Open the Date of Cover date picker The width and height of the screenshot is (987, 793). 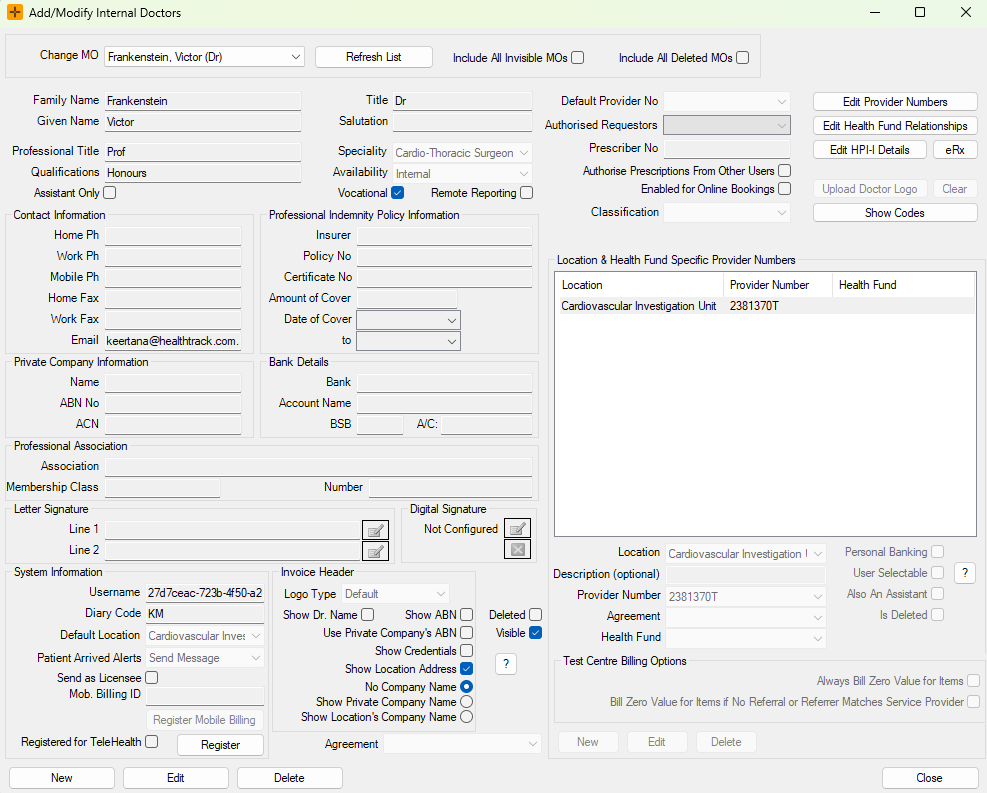pyautogui.click(x=452, y=320)
